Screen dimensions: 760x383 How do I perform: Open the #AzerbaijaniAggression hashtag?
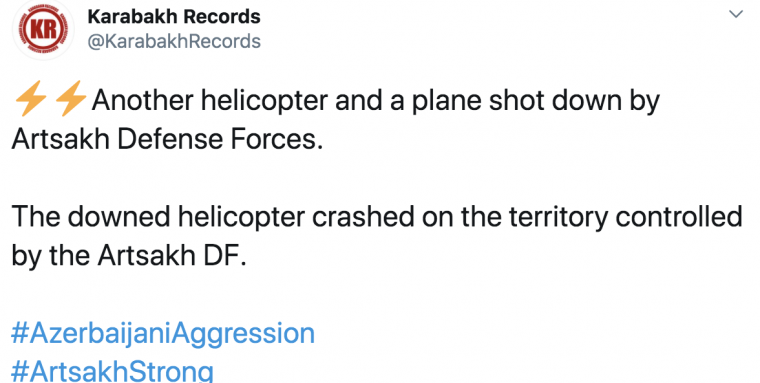click(x=163, y=334)
